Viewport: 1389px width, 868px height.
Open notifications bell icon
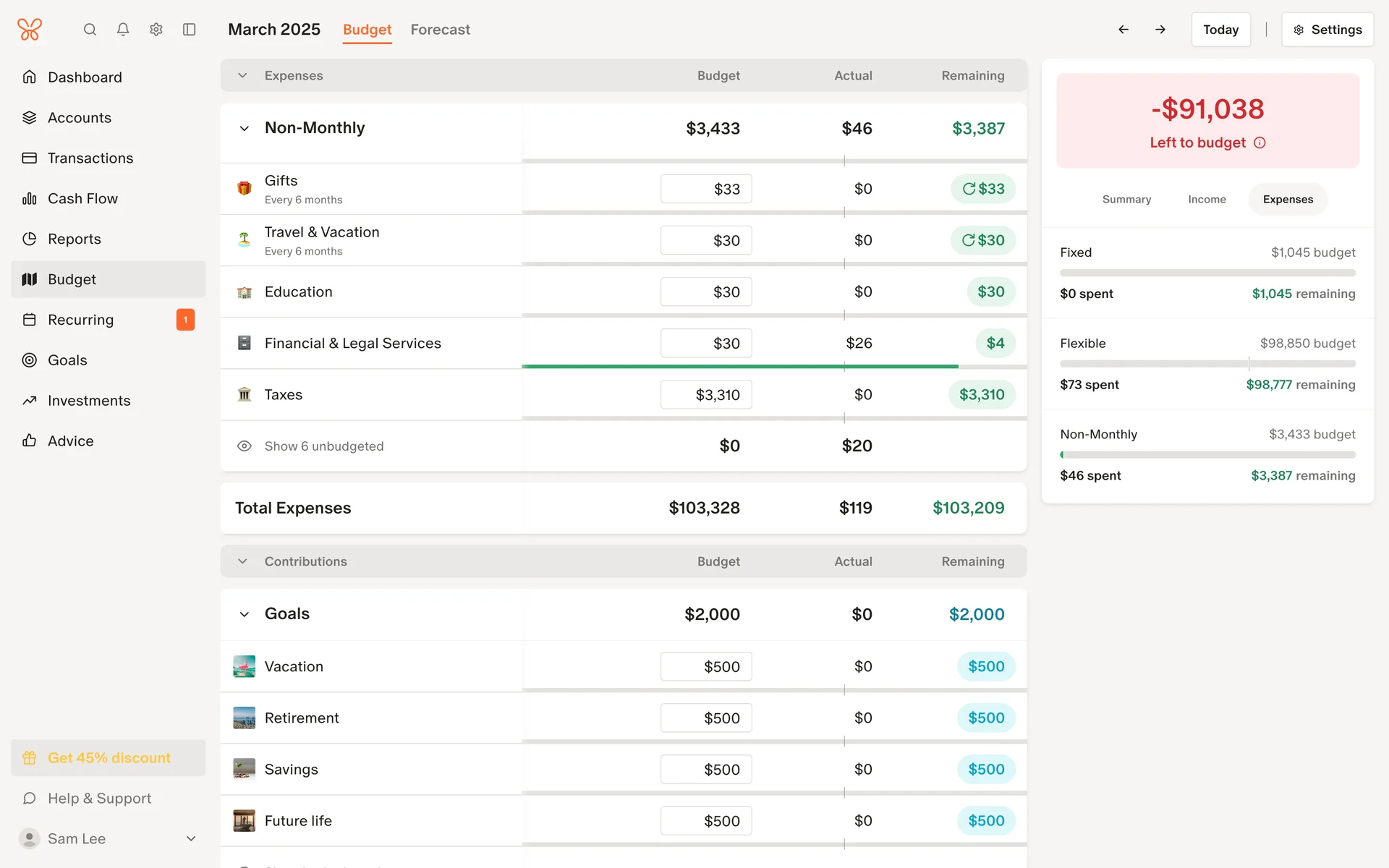[x=123, y=30]
